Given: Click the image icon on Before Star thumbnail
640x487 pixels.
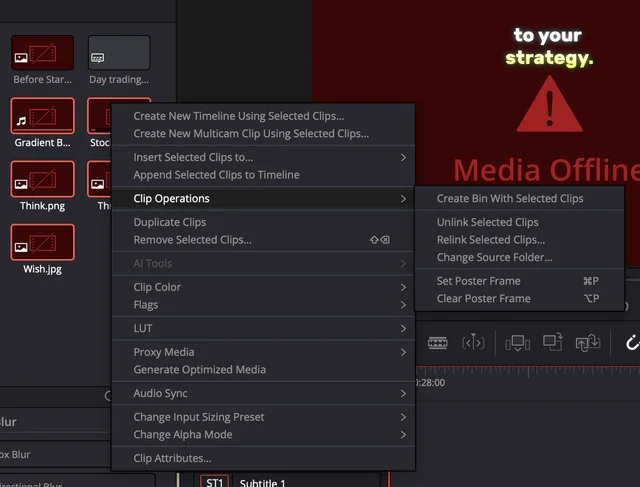Looking at the screenshot, I should click(x=21, y=58).
